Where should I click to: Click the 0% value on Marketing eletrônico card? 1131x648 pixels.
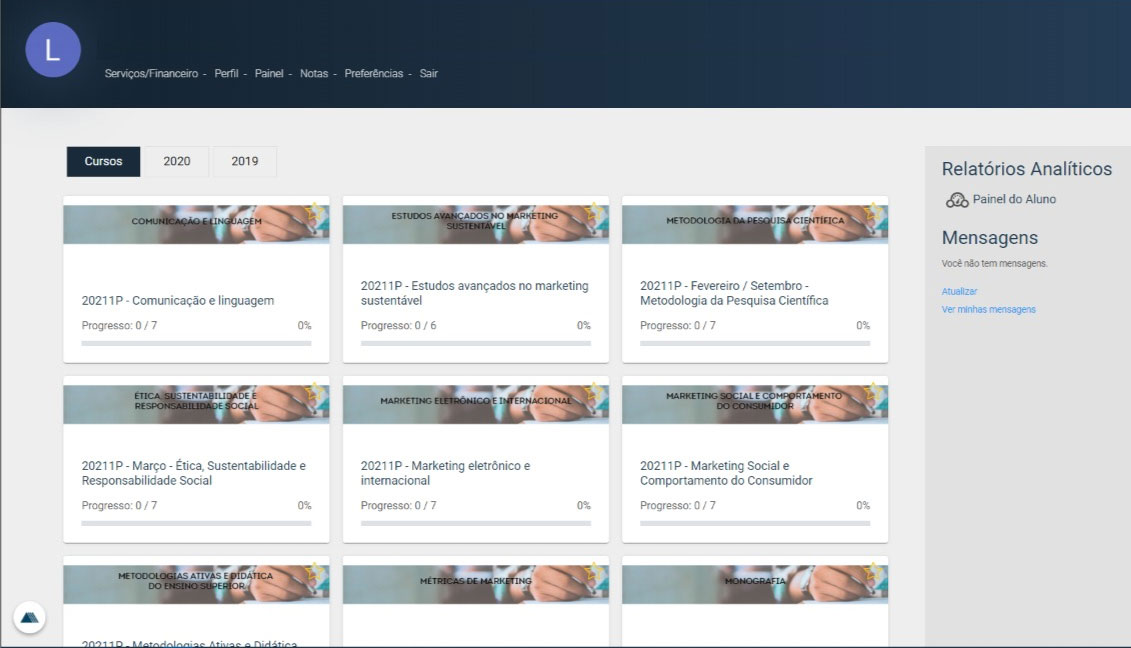[584, 506]
